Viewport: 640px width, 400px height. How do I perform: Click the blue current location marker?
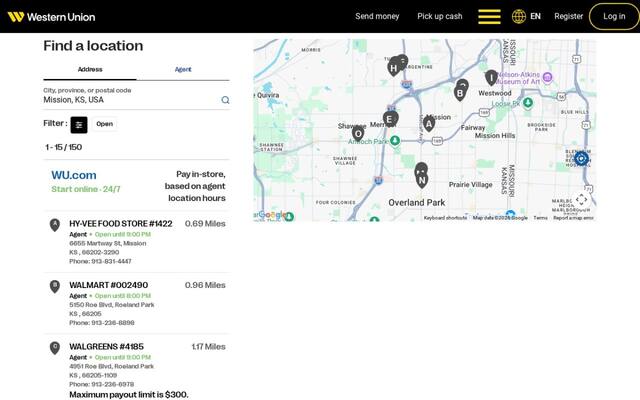coord(581,158)
